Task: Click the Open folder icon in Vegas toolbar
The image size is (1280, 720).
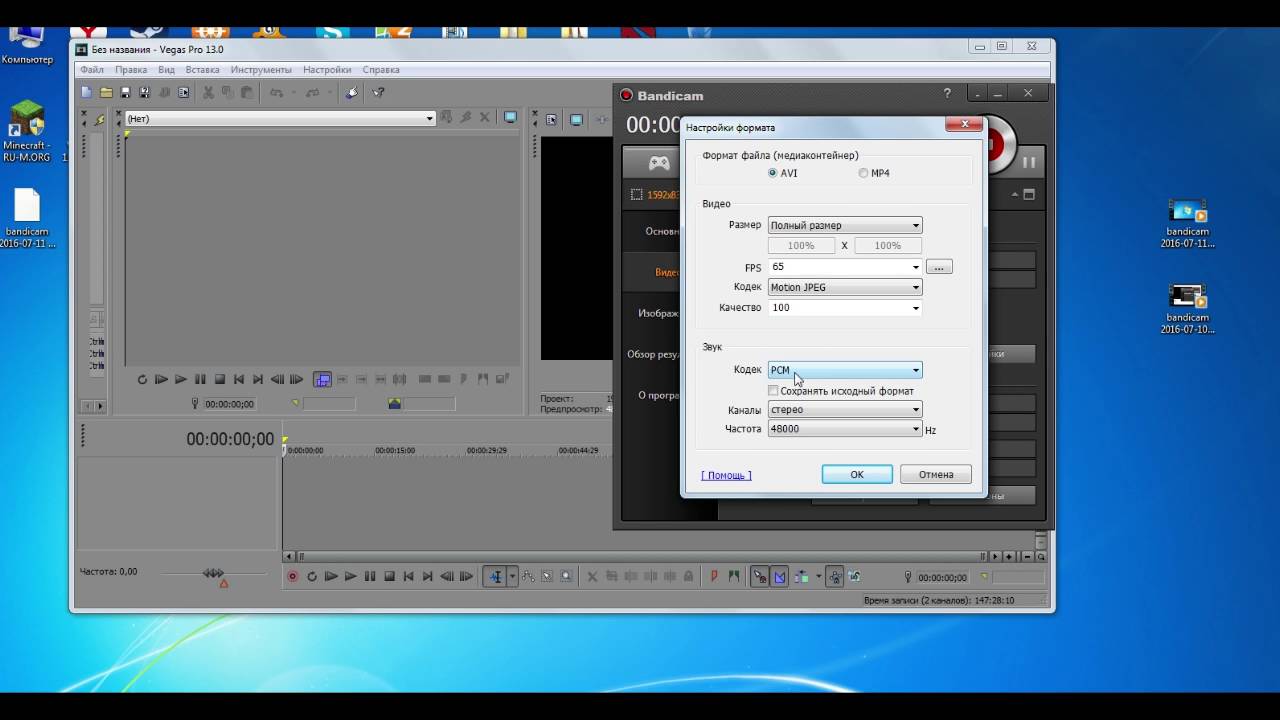Action: [105, 92]
